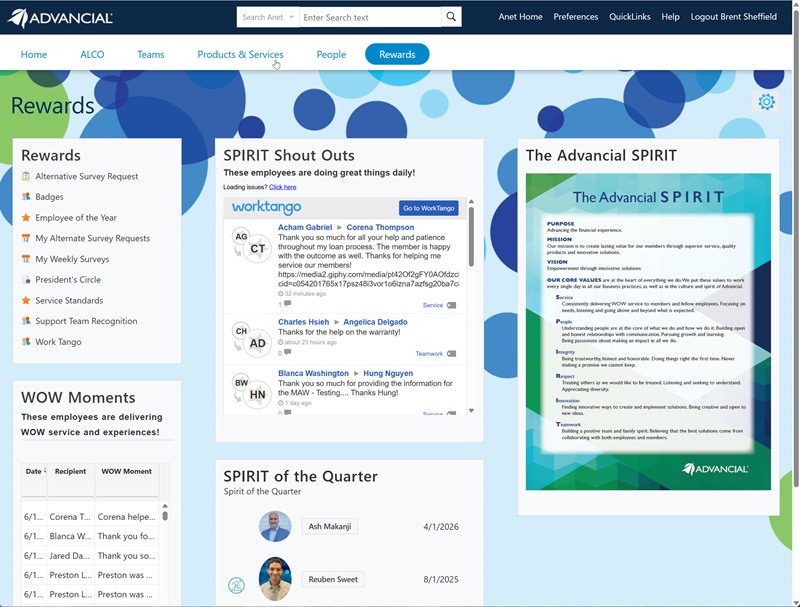This screenshot has width=800, height=607.
Task: Click the Alternative Survey Request icon
Action: click(26, 176)
